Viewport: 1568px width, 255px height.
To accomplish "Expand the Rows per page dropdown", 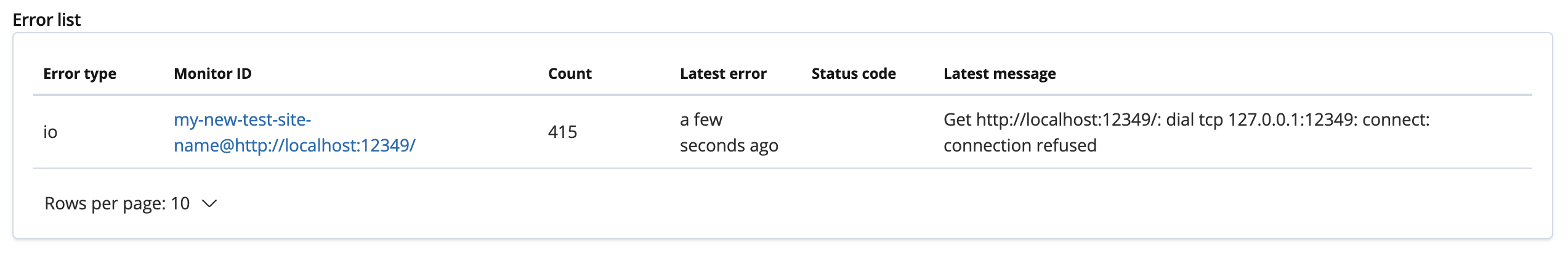I will [x=131, y=203].
